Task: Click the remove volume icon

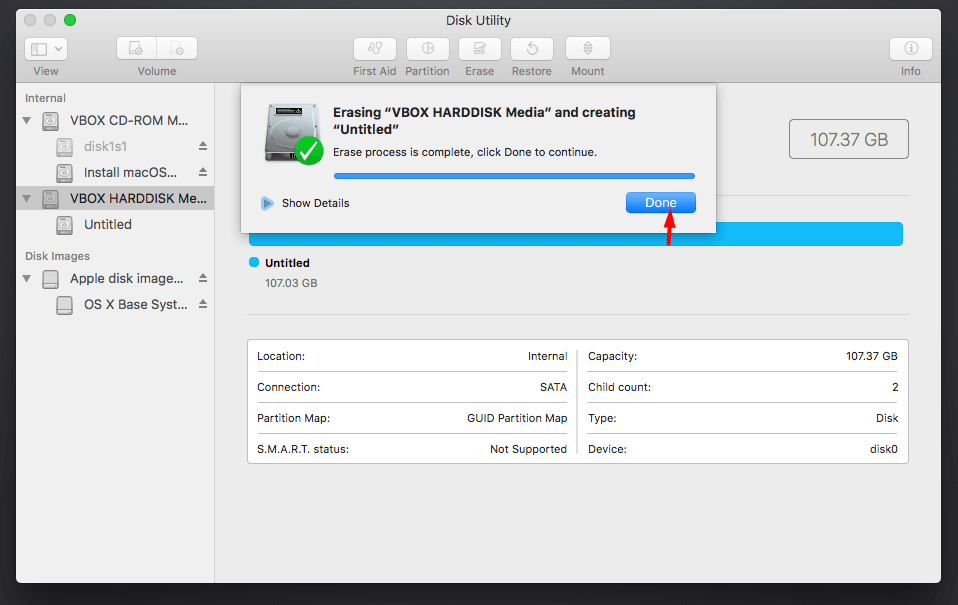Action: (x=177, y=49)
